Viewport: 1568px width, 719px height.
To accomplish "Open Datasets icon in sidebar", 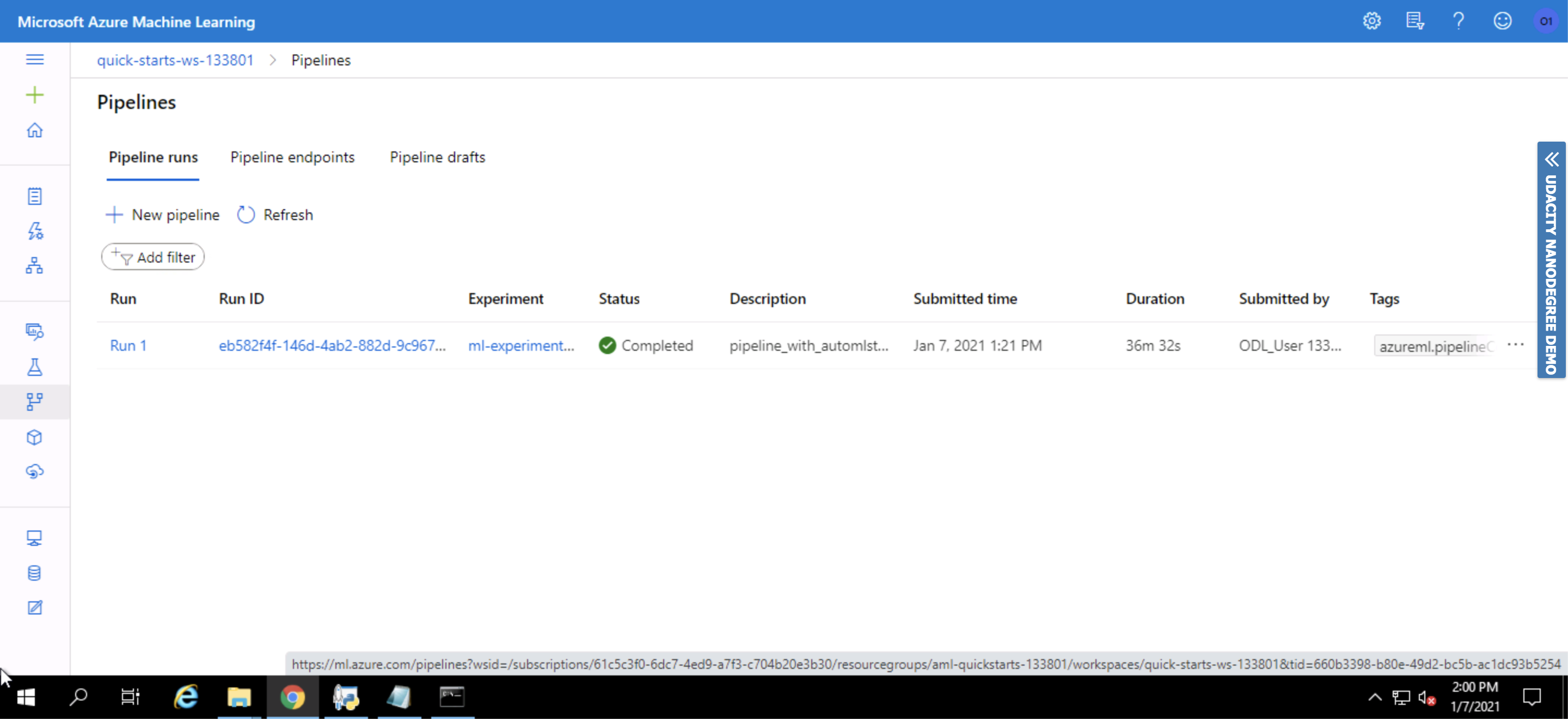I will click(35, 331).
